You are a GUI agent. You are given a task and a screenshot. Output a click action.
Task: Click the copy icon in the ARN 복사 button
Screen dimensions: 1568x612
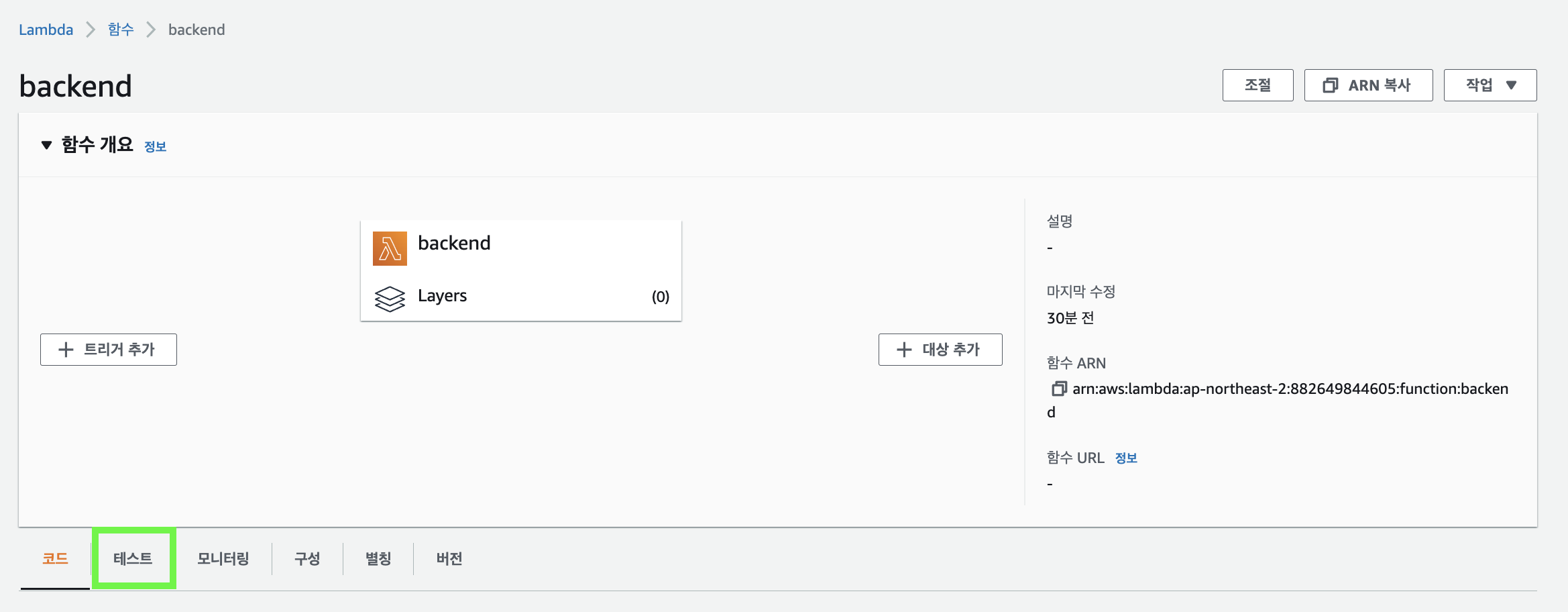pyautogui.click(x=1330, y=85)
